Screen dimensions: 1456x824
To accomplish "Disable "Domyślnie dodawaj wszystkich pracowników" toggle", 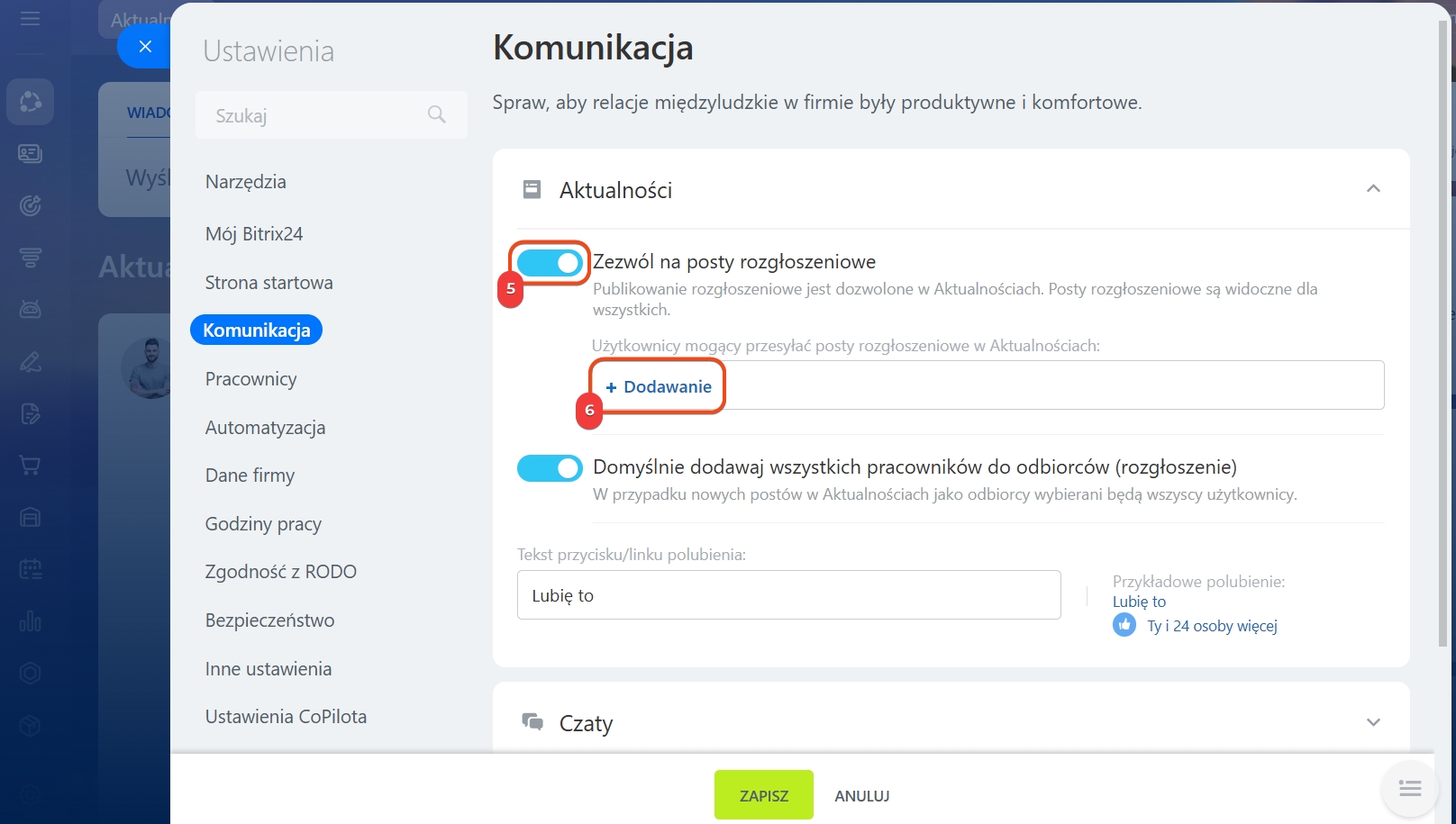I will (x=550, y=468).
